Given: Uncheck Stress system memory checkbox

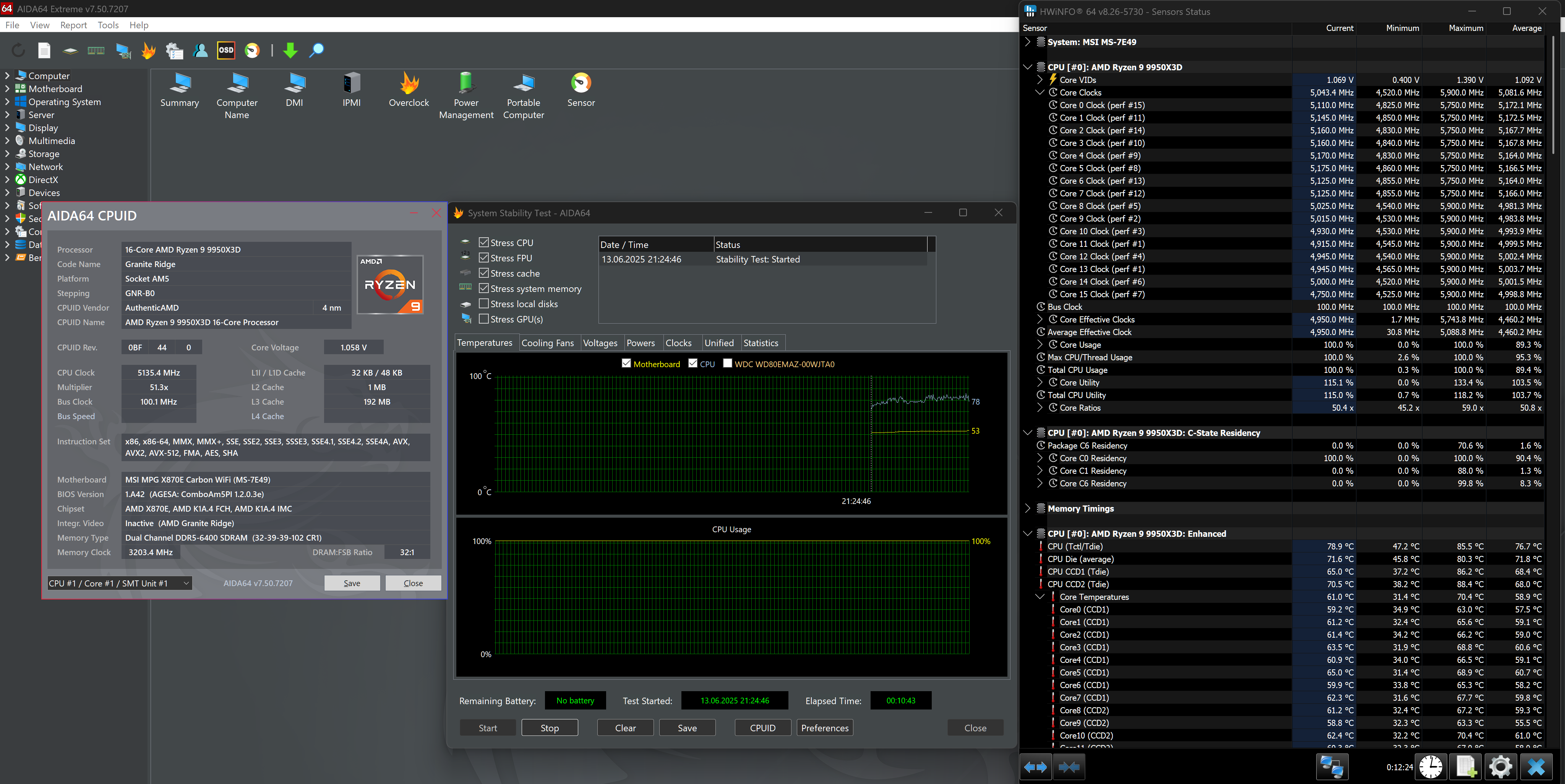Looking at the screenshot, I should [483, 288].
